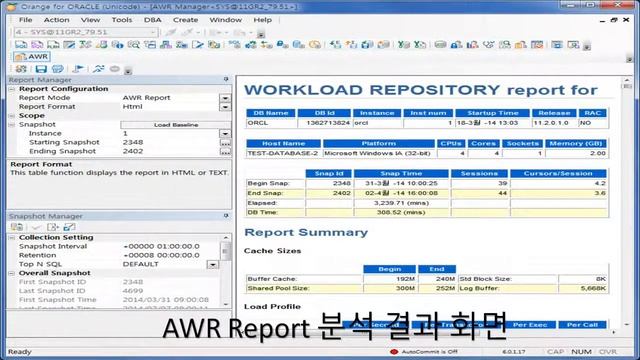Pin the Report Manager panel
The image size is (640, 360).
[226, 79]
